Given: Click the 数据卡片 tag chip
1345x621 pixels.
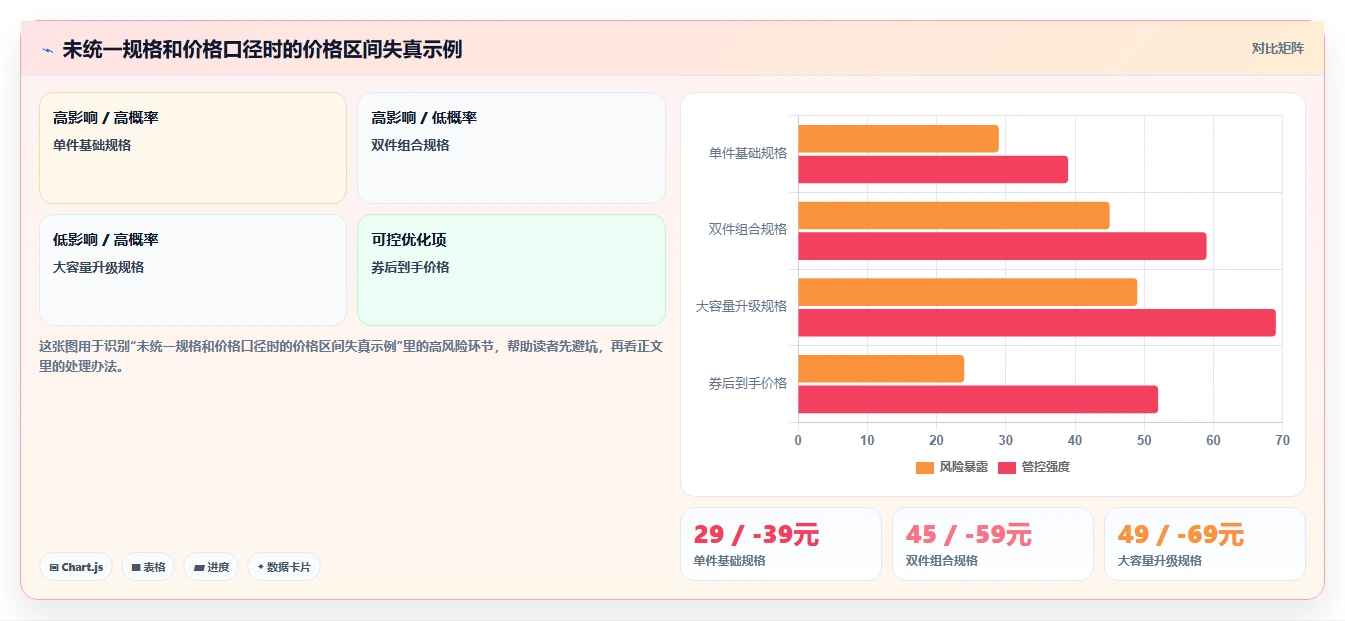Looking at the screenshot, I should [284, 567].
